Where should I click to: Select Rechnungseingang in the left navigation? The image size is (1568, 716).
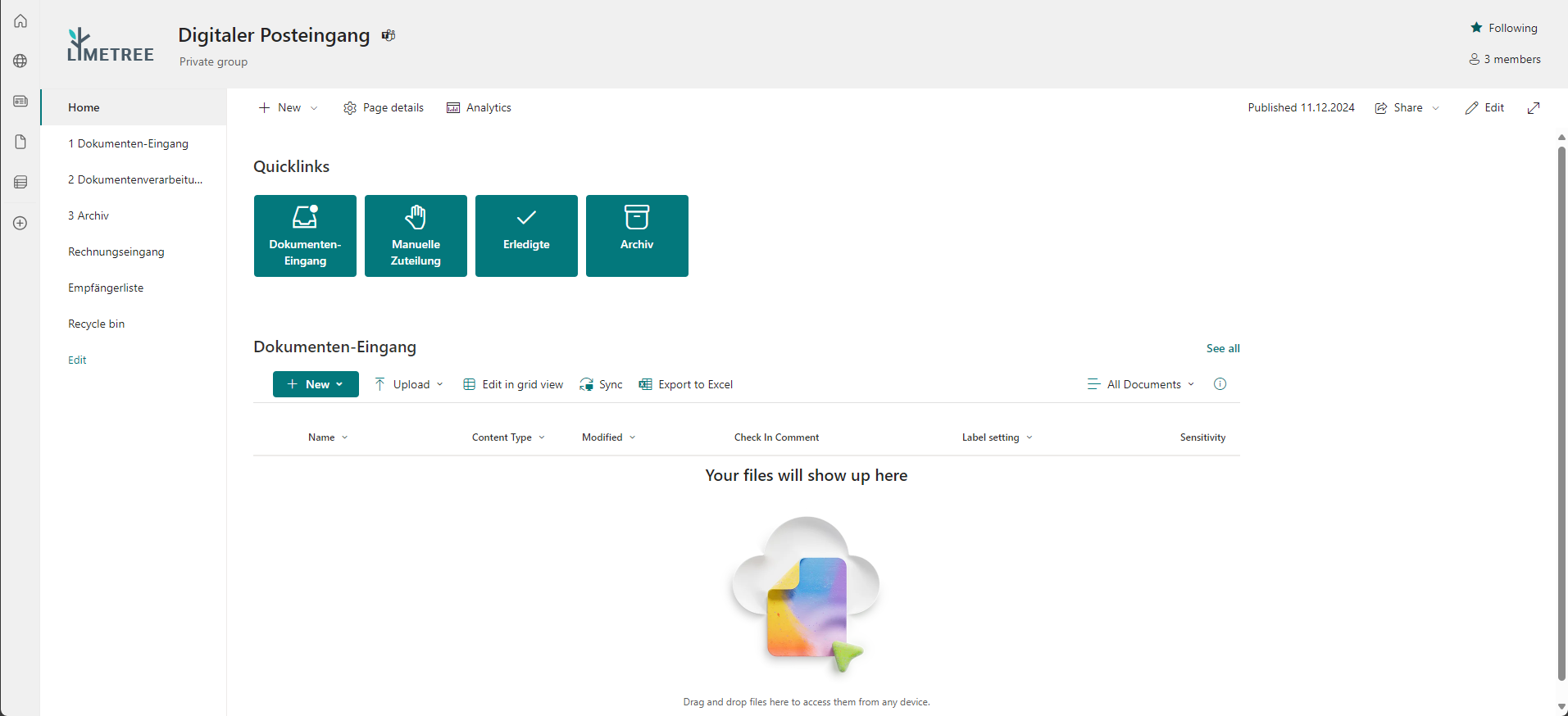pyautogui.click(x=116, y=252)
